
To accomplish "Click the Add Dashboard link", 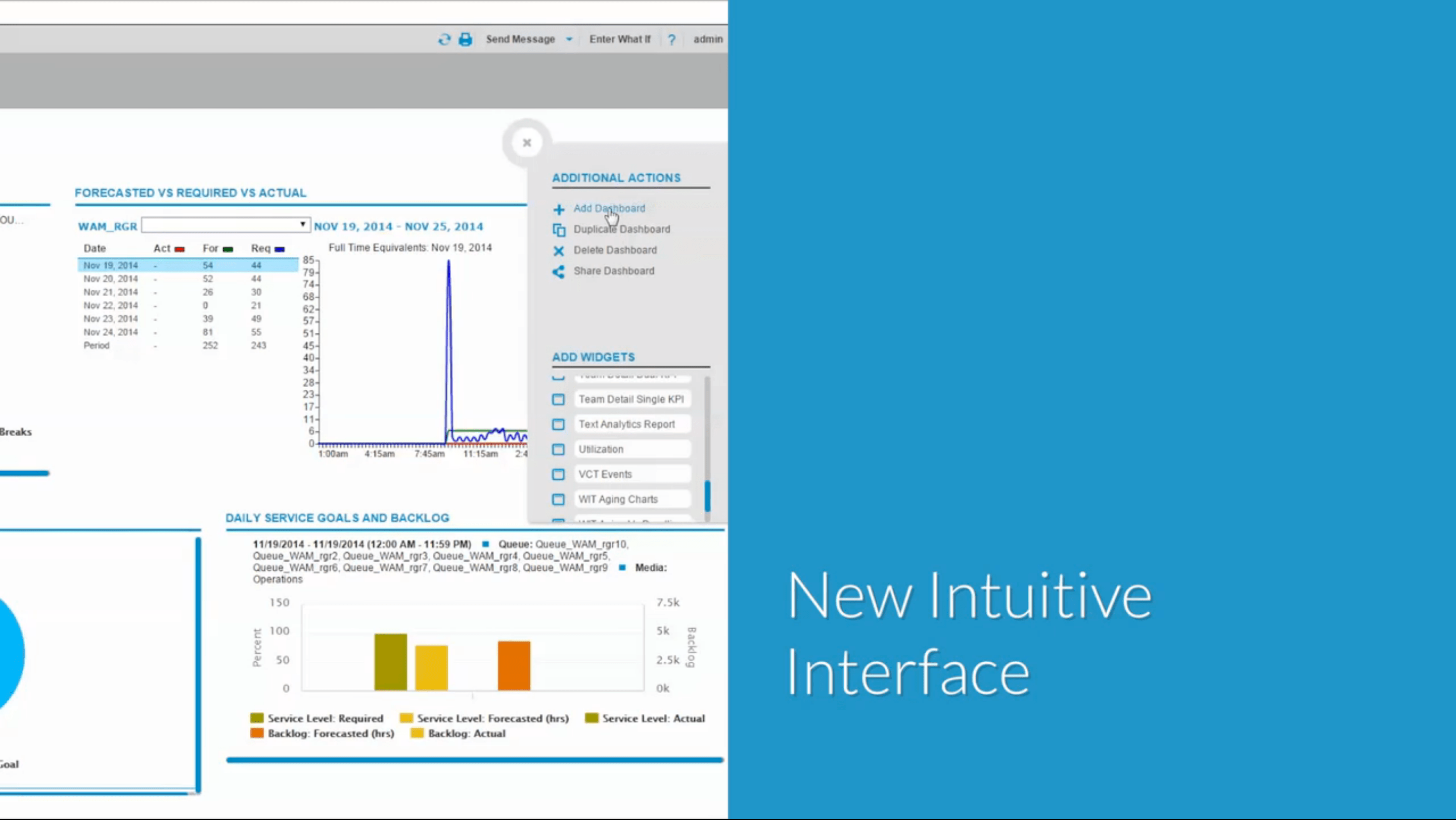I will [x=609, y=208].
